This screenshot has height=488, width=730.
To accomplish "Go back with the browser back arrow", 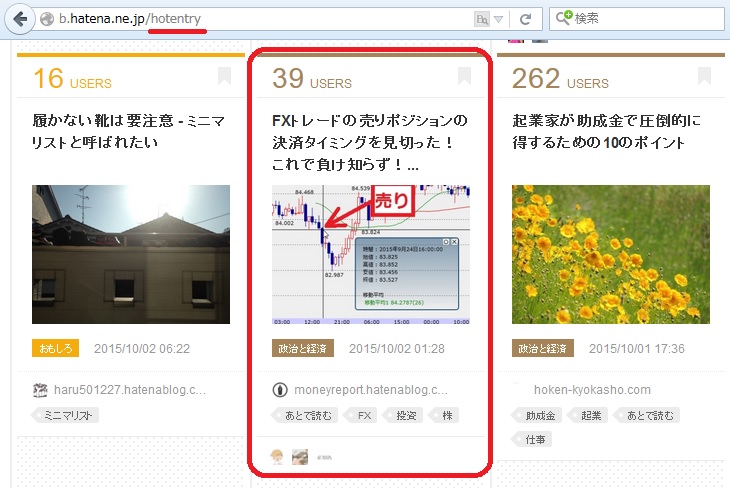I will (20, 19).
